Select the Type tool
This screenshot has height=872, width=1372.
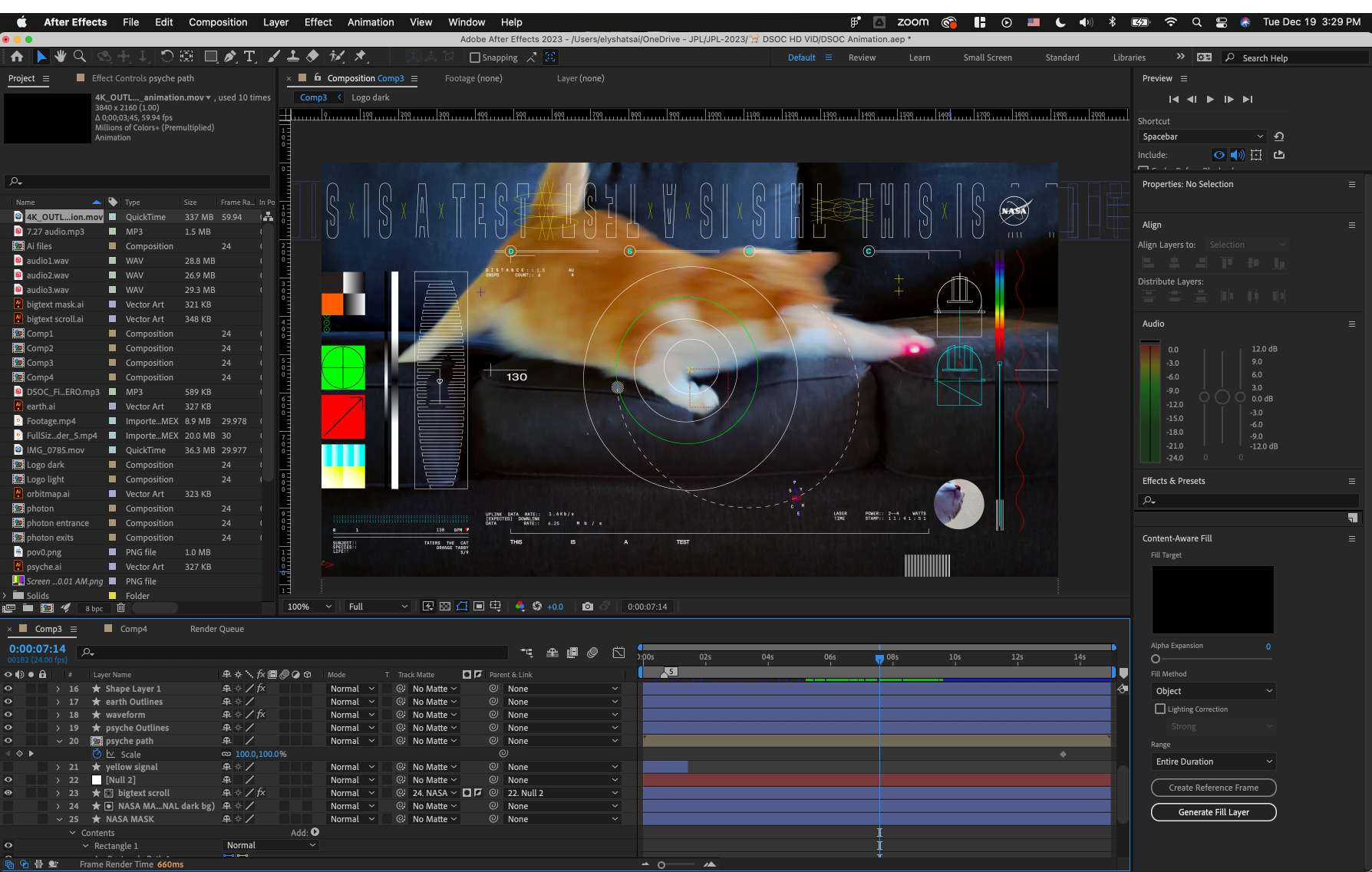(x=249, y=57)
